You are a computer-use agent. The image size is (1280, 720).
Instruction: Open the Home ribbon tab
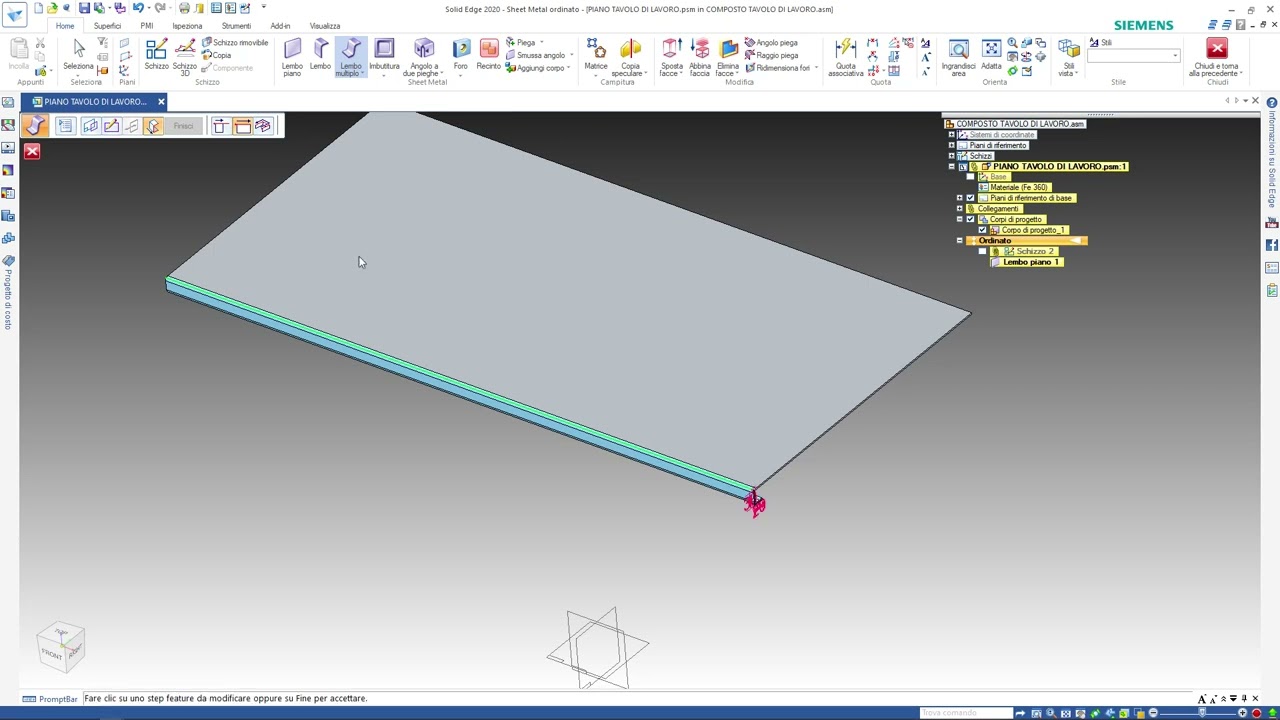[x=64, y=25]
